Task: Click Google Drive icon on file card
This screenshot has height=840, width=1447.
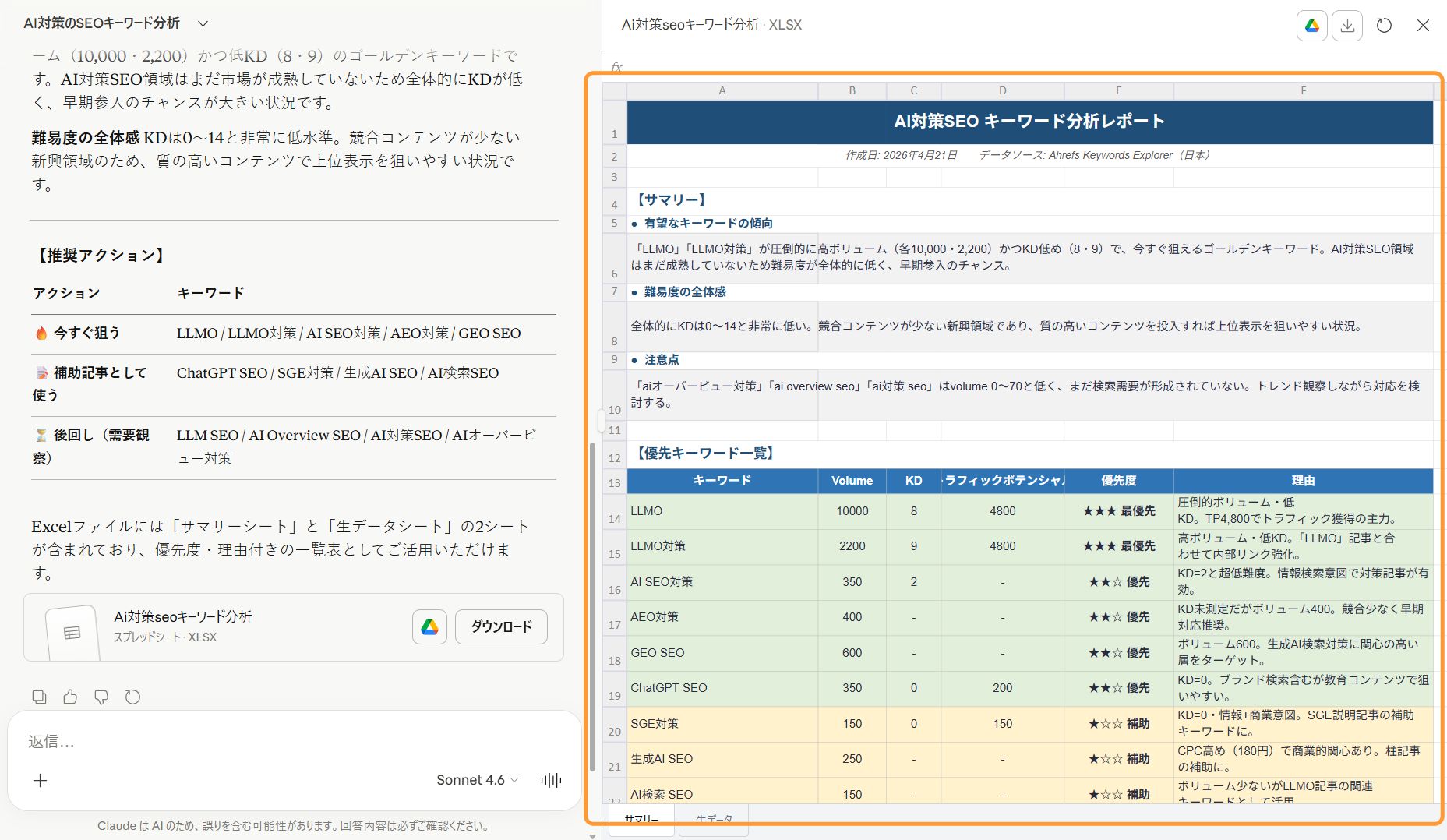Action: pyautogui.click(x=429, y=626)
